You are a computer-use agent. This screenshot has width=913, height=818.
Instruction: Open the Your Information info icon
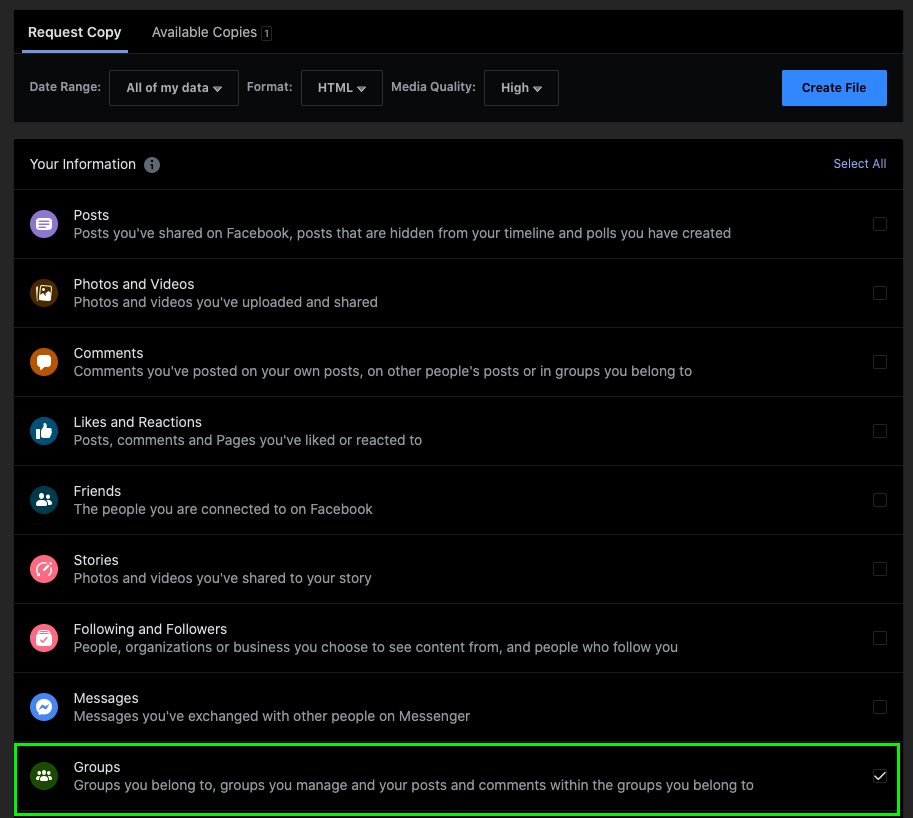pyautogui.click(x=152, y=165)
